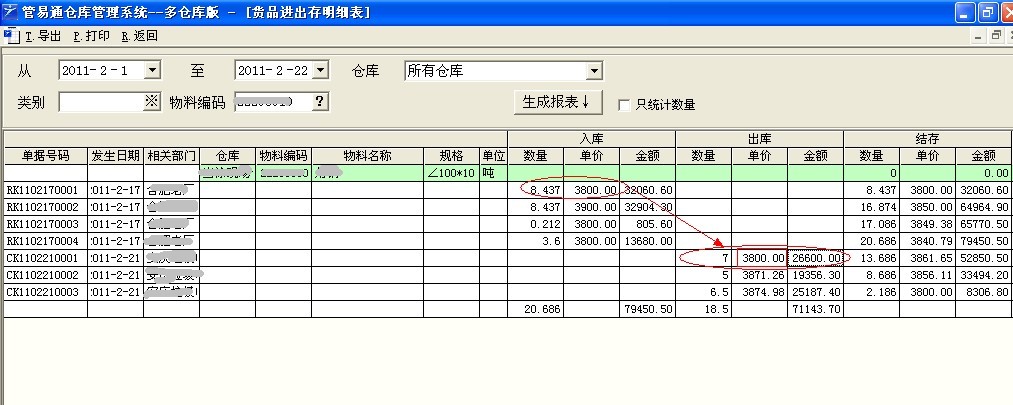
Task: Click the application icon in title bar
Action: 10,12
